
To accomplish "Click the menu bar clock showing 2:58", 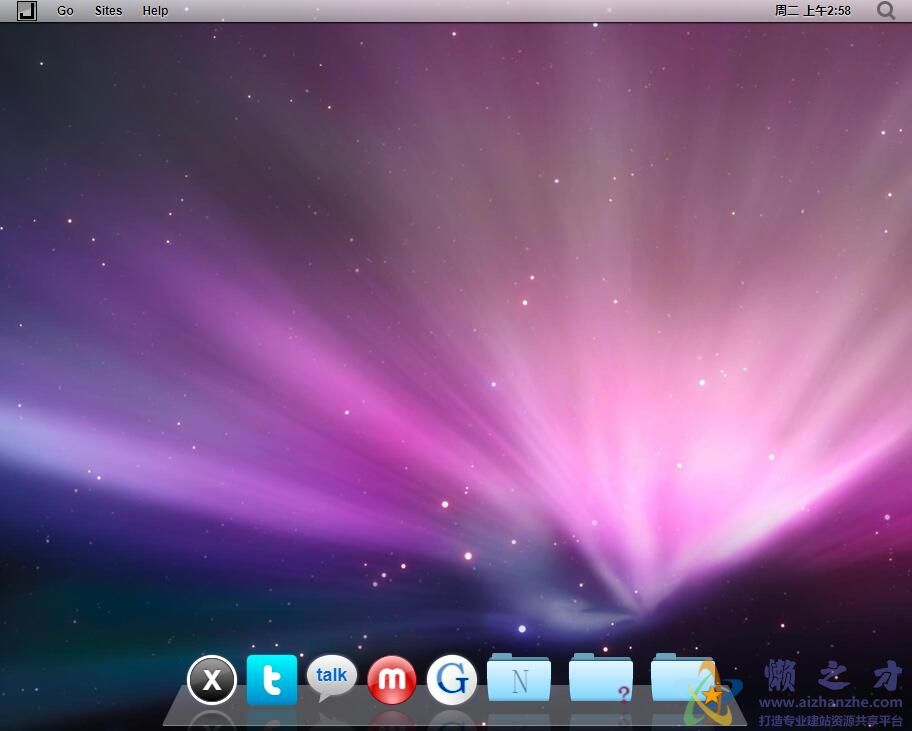I will point(813,10).
